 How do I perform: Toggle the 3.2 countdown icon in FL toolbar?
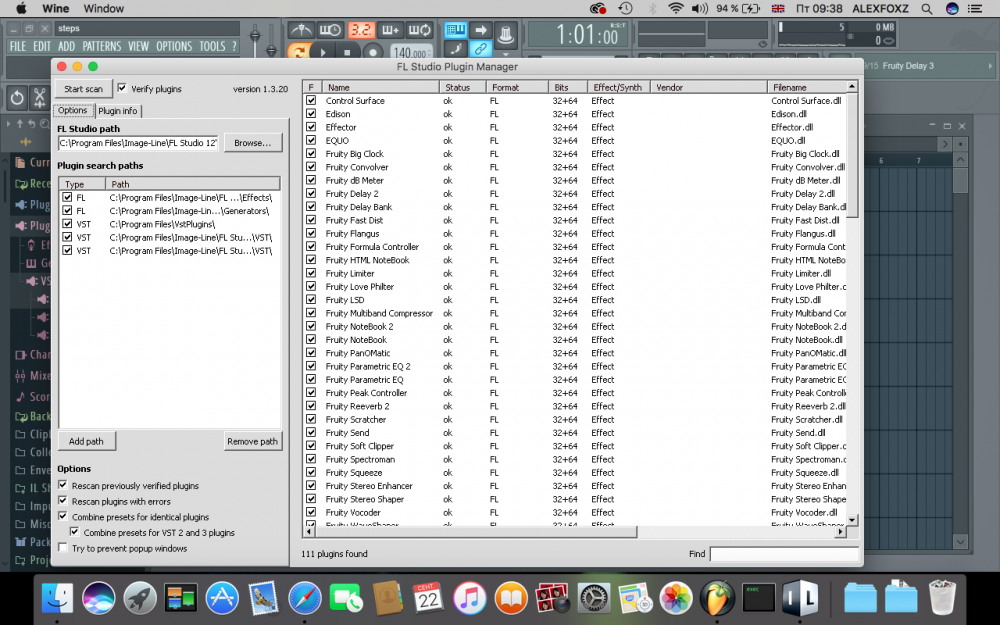click(x=361, y=29)
